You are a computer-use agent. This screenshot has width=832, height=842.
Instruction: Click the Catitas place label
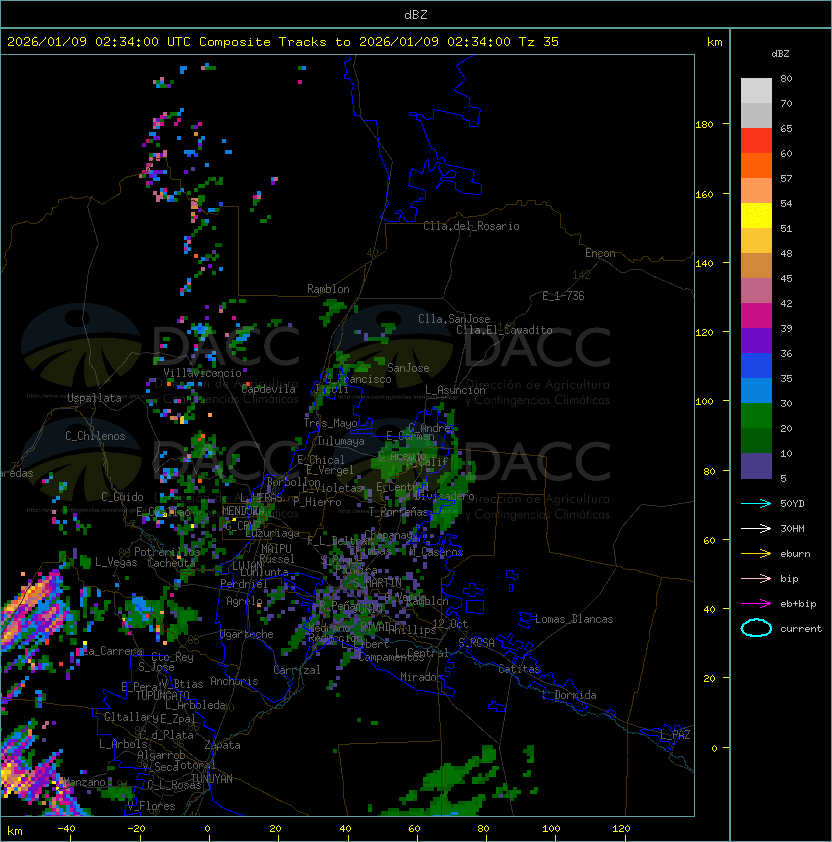coord(519,669)
